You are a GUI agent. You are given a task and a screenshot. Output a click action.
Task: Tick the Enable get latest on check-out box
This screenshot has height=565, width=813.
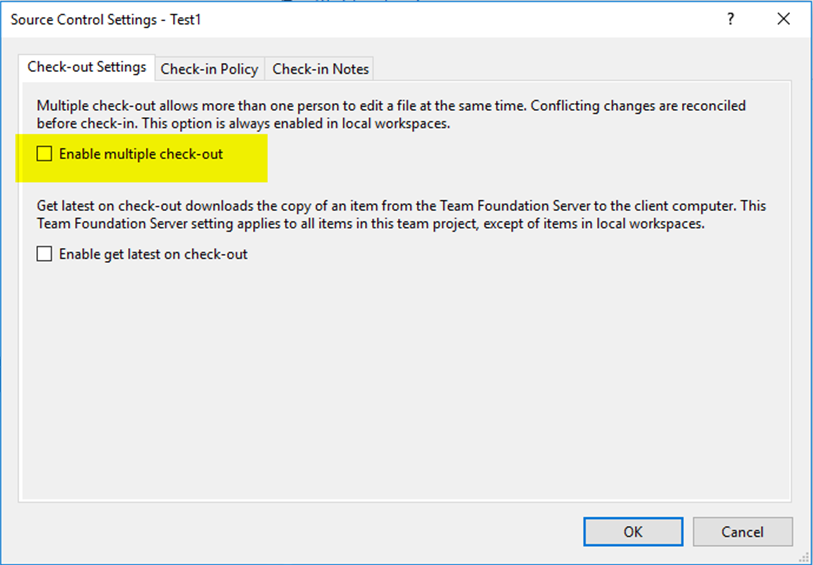click(44, 254)
